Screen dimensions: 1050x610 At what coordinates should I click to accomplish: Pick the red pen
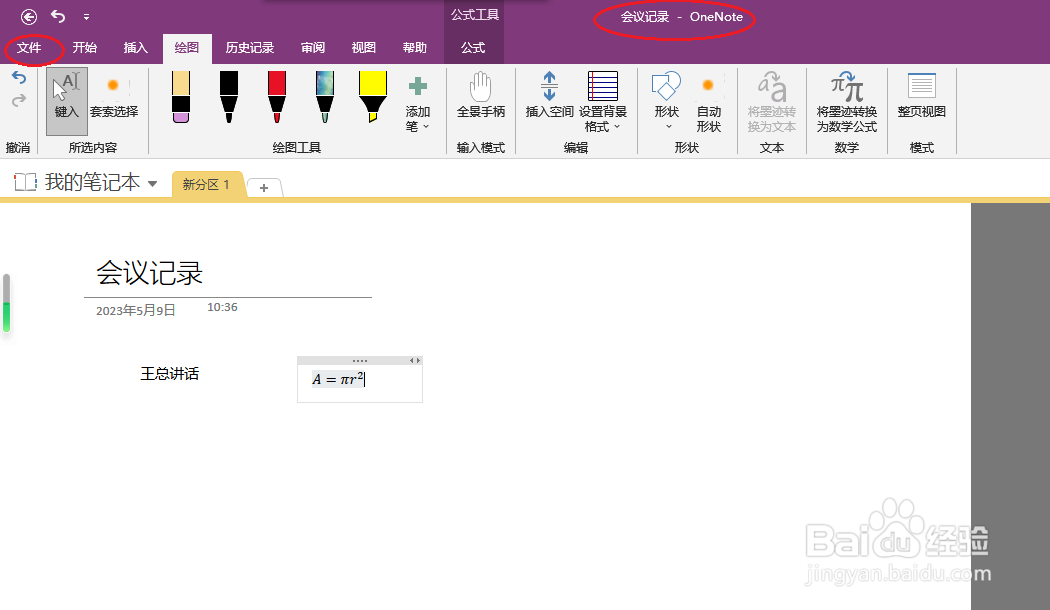click(x=277, y=97)
